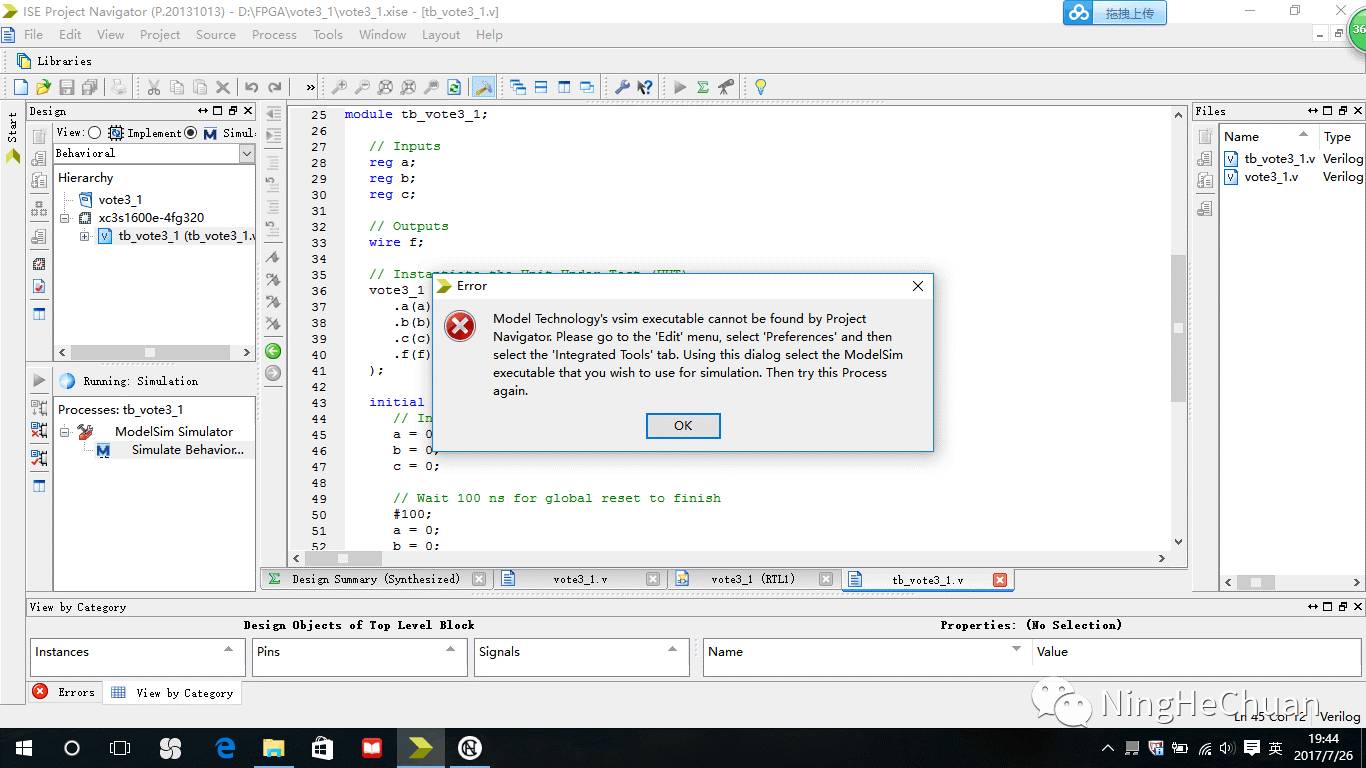This screenshot has width=1366, height=768.
Task: Click the lightbulb tips icon in toolbar
Action: point(760,88)
